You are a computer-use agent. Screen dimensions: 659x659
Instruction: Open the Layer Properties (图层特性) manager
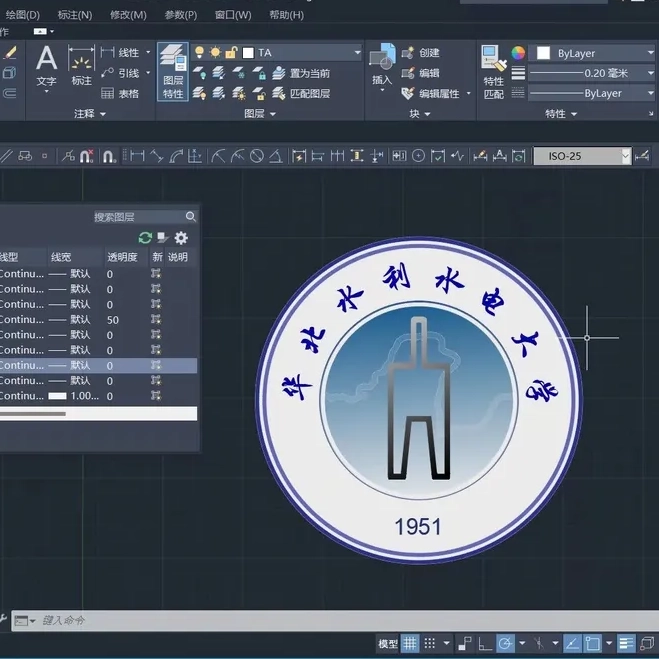(173, 71)
